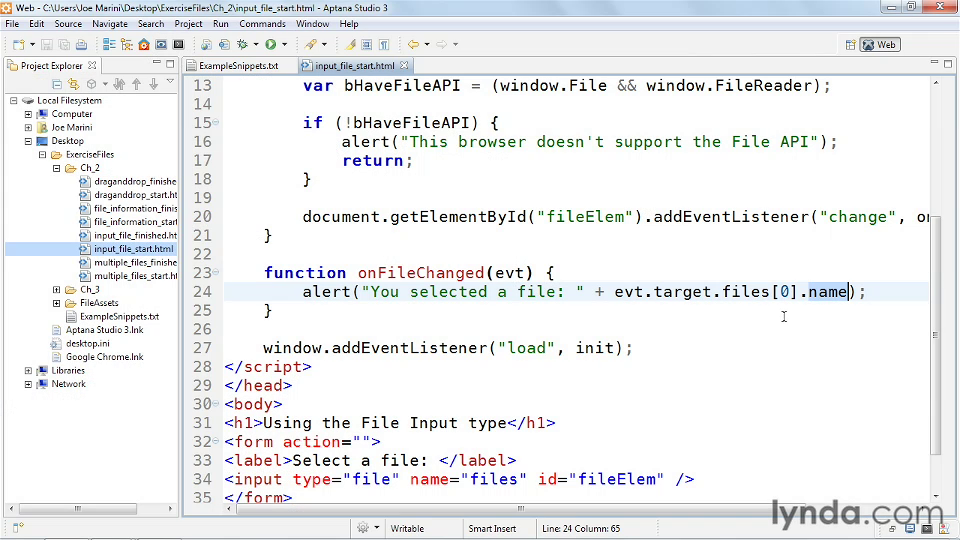Collapse the ExerciseFiles folder
The width and height of the screenshot is (960, 540).
tap(42, 154)
